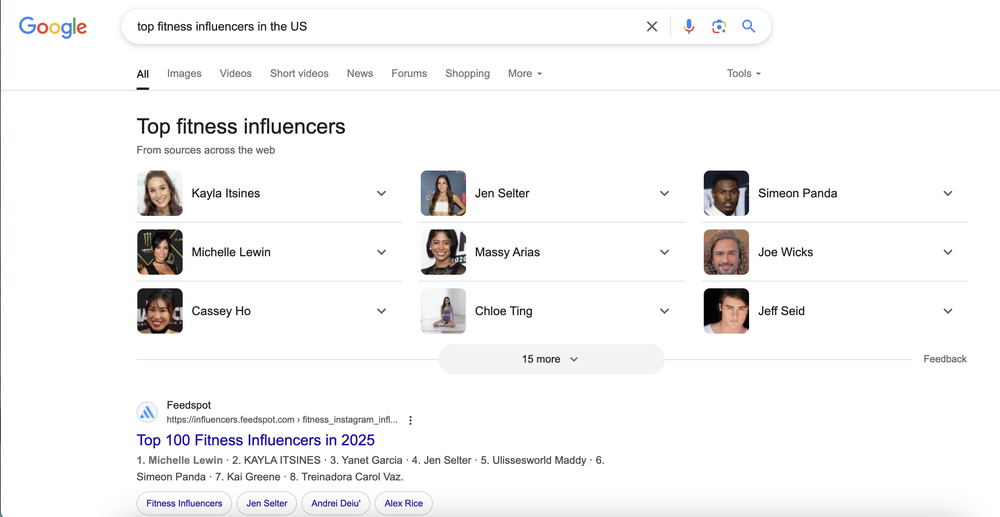This screenshot has height=517, width=1000.
Task: Click the Feedspot site favicon
Action: [x=147, y=412]
